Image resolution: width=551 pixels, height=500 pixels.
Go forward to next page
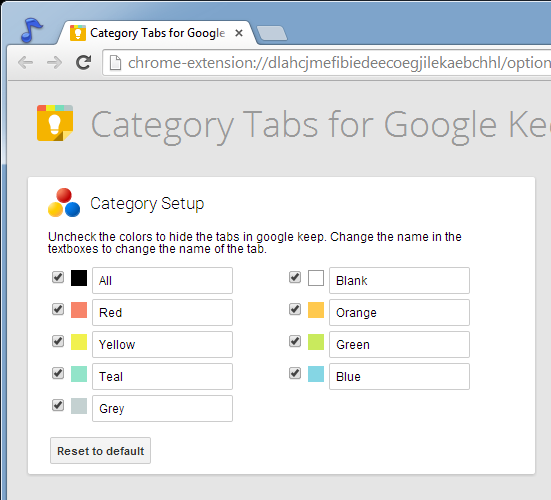54,63
